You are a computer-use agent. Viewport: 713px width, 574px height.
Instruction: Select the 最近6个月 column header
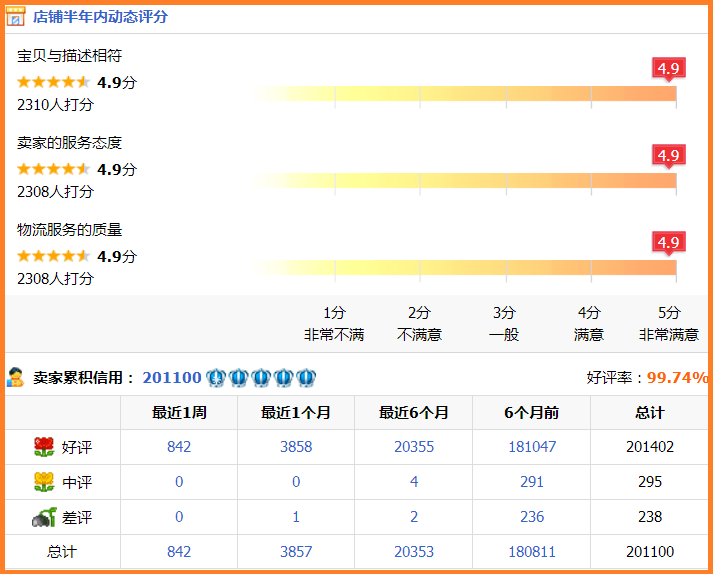[414, 412]
